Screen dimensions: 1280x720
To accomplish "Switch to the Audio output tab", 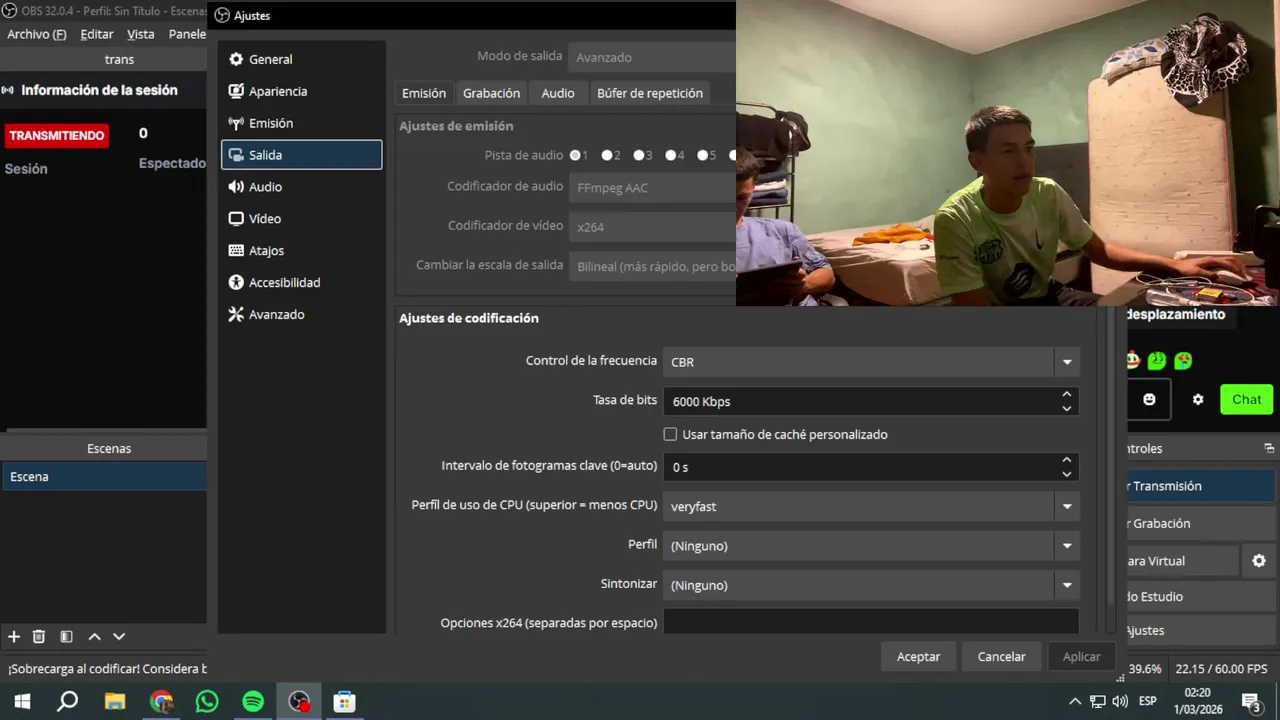I will [558, 93].
